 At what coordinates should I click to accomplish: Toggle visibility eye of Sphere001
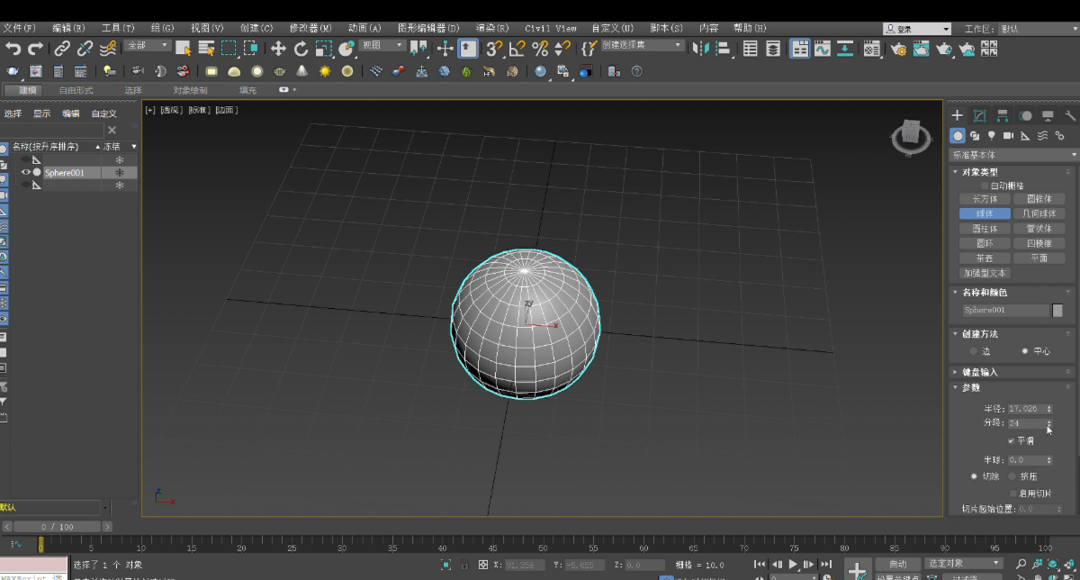click(x=26, y=172)
